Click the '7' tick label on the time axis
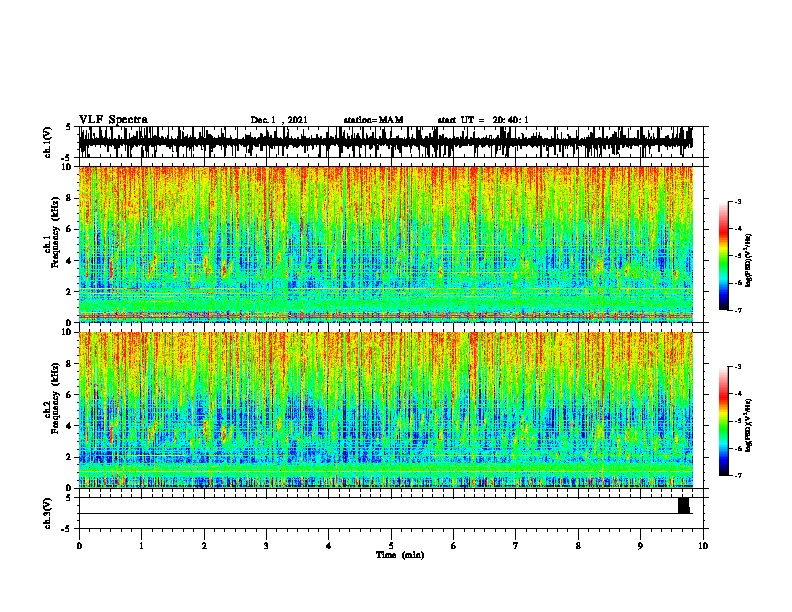 516,546
